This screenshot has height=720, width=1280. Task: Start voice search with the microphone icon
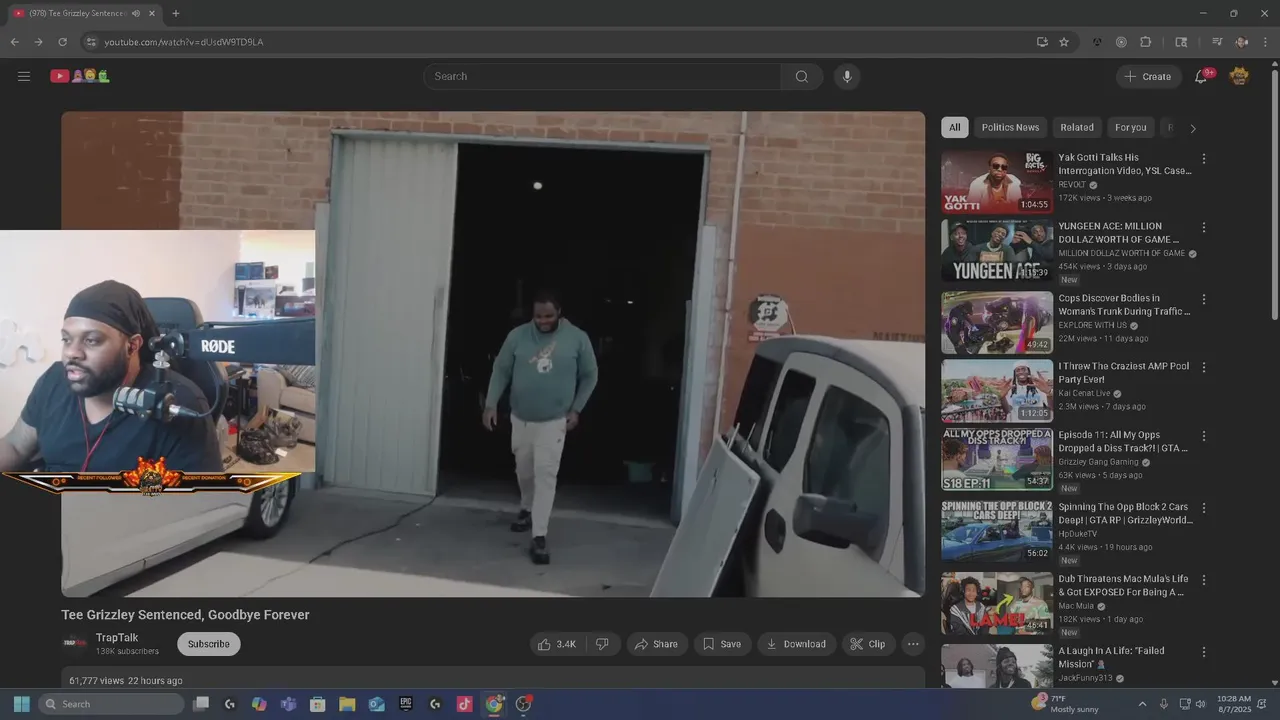pyautogui.click(x=847, y=76)
